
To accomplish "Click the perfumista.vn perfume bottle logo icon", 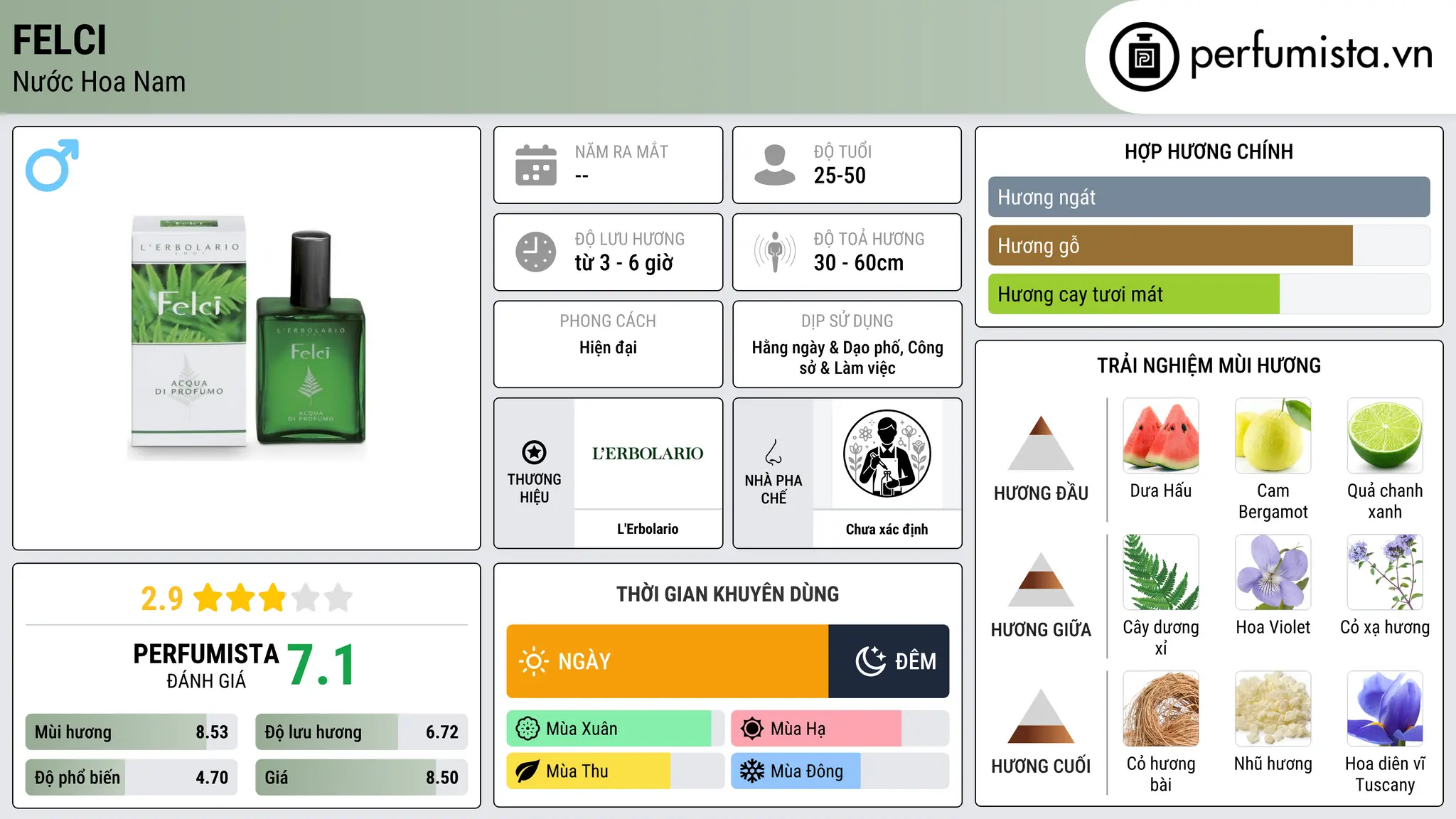I will click(1144, 57).
